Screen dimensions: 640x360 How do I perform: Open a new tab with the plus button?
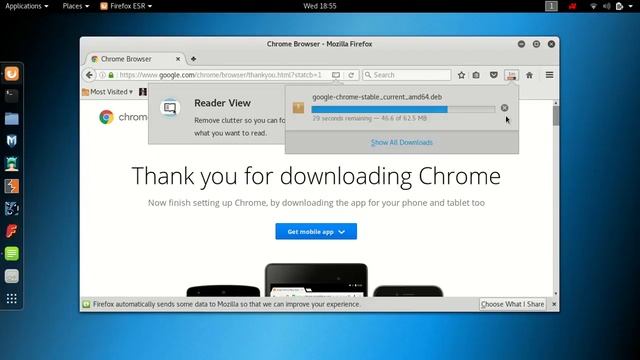point(193,59)
